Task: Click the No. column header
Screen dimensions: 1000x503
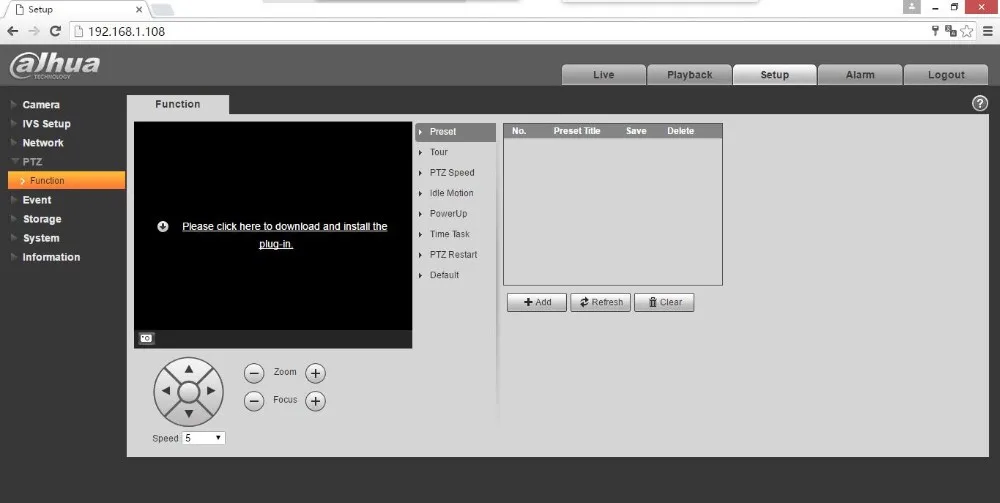Action: tap(519, 131)
